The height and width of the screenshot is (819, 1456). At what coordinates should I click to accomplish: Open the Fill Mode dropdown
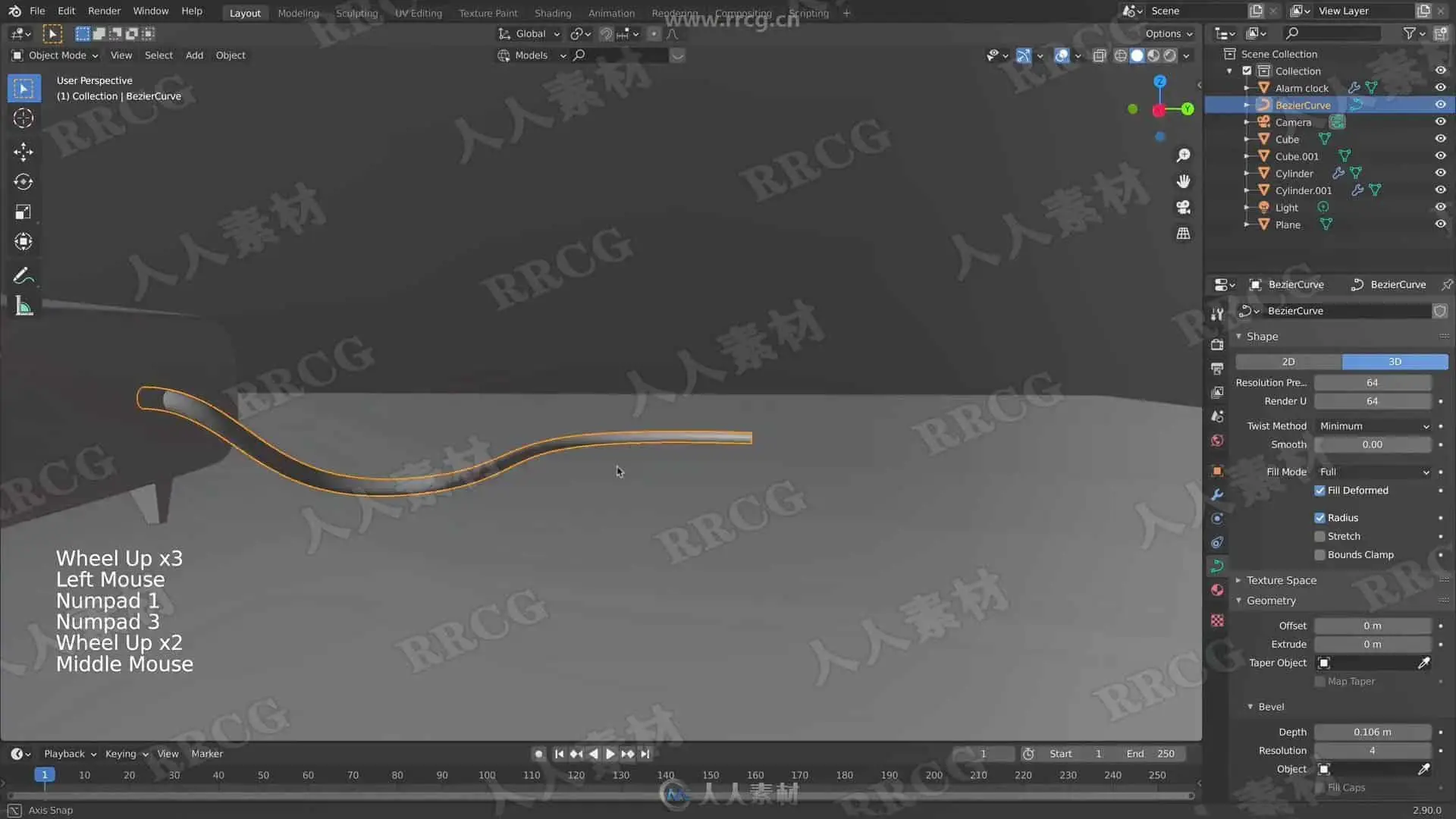[1373, 472]
